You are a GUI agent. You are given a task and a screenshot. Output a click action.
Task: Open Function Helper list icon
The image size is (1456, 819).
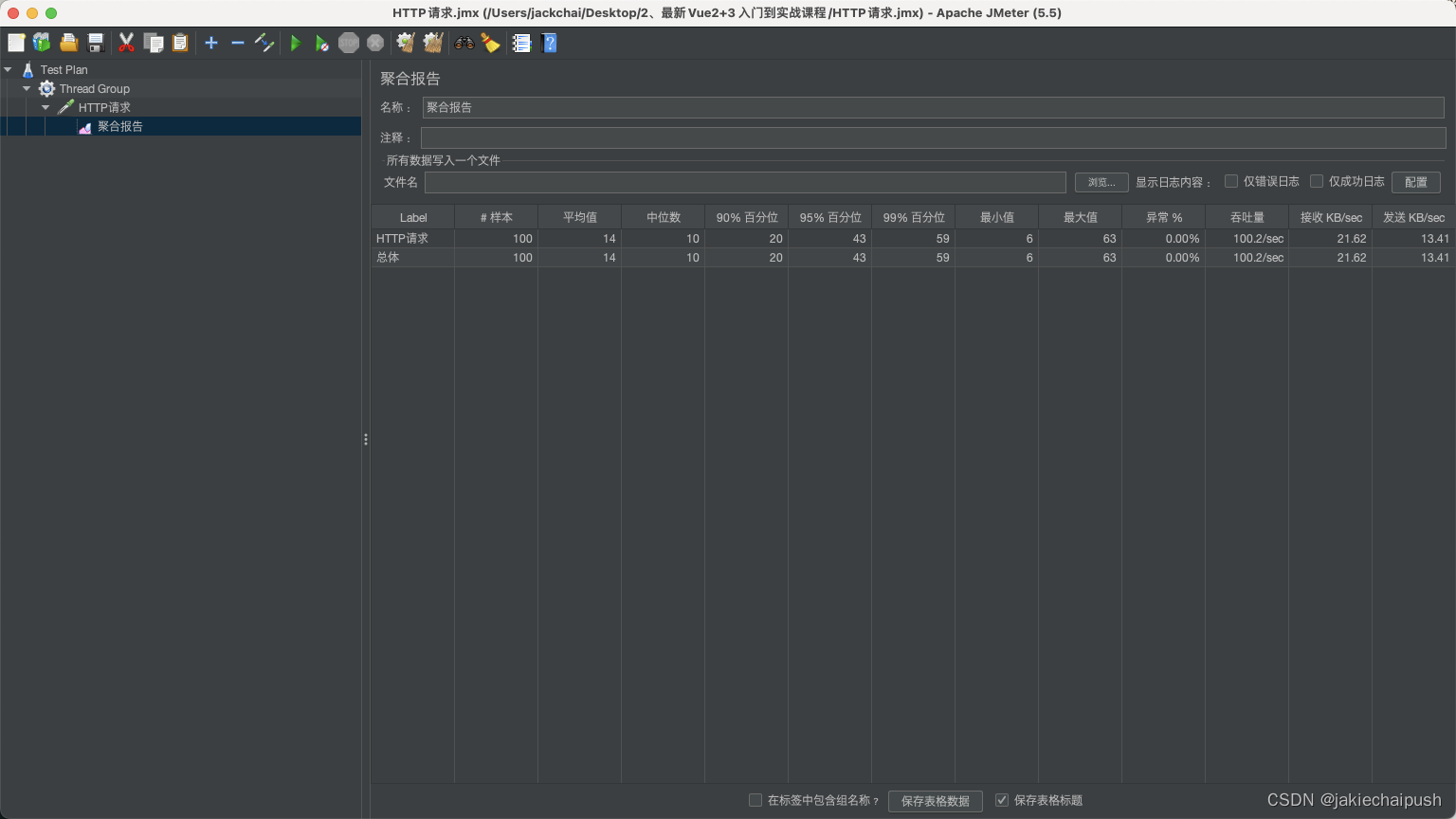[521, 43]
